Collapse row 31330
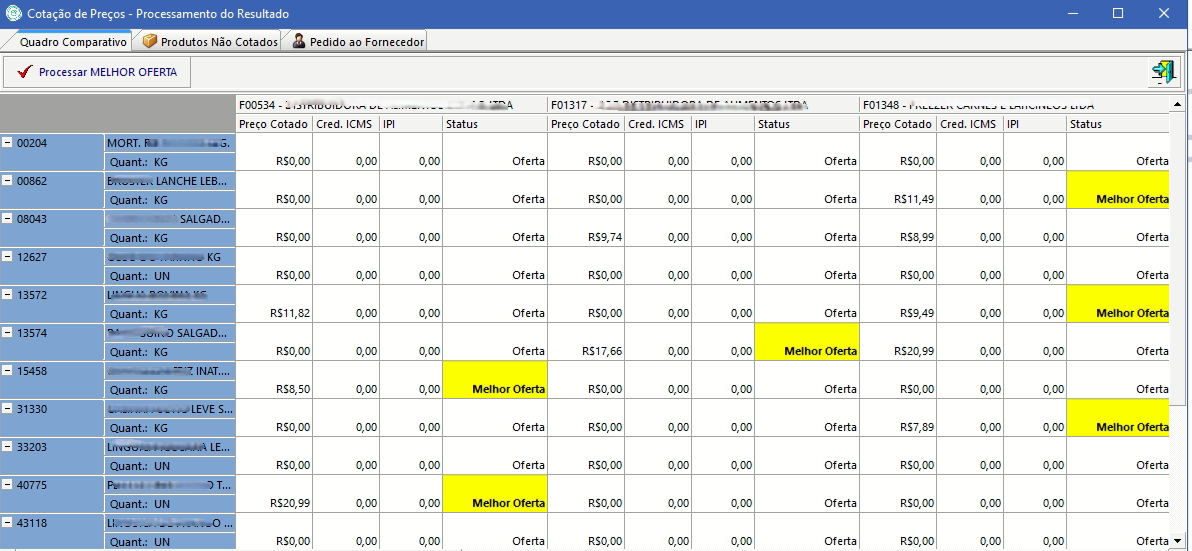 point(7,409)
